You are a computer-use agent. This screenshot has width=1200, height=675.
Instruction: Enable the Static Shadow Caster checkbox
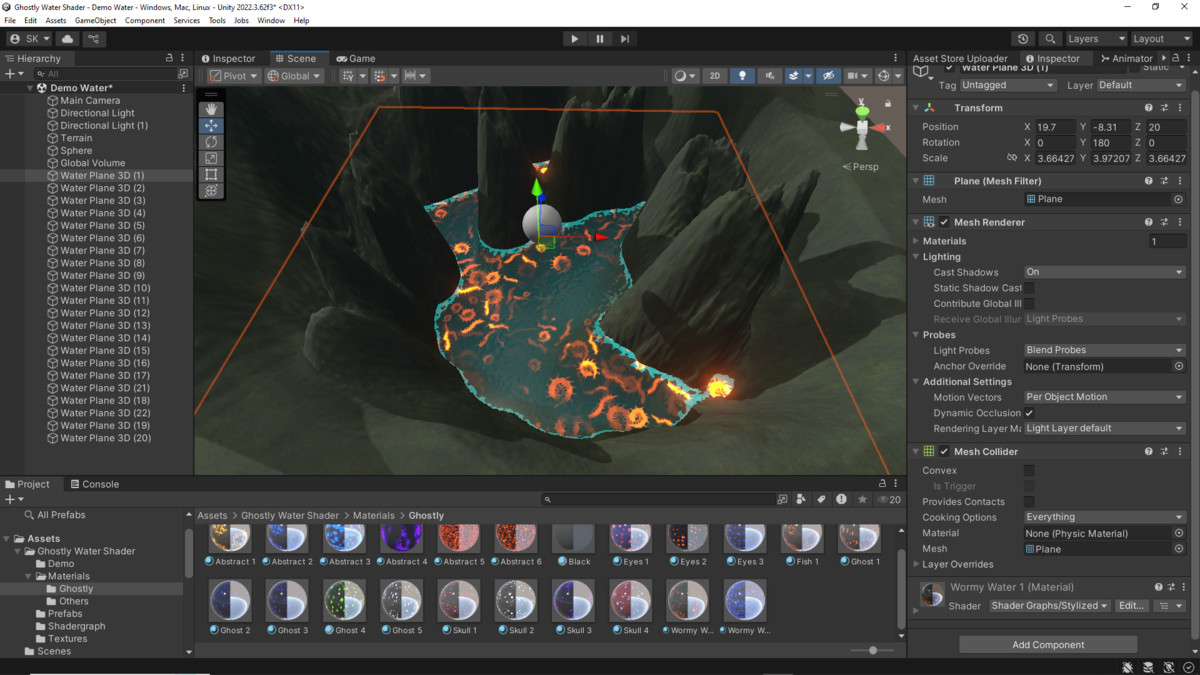pyautogui.click(x=1029, y=288)
